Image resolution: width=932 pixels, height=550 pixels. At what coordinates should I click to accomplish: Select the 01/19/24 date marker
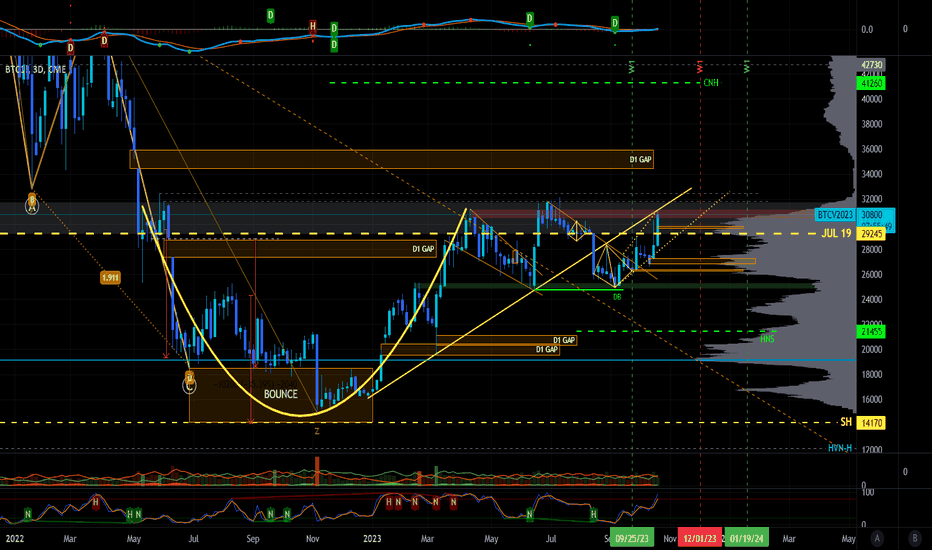(747, 539)
